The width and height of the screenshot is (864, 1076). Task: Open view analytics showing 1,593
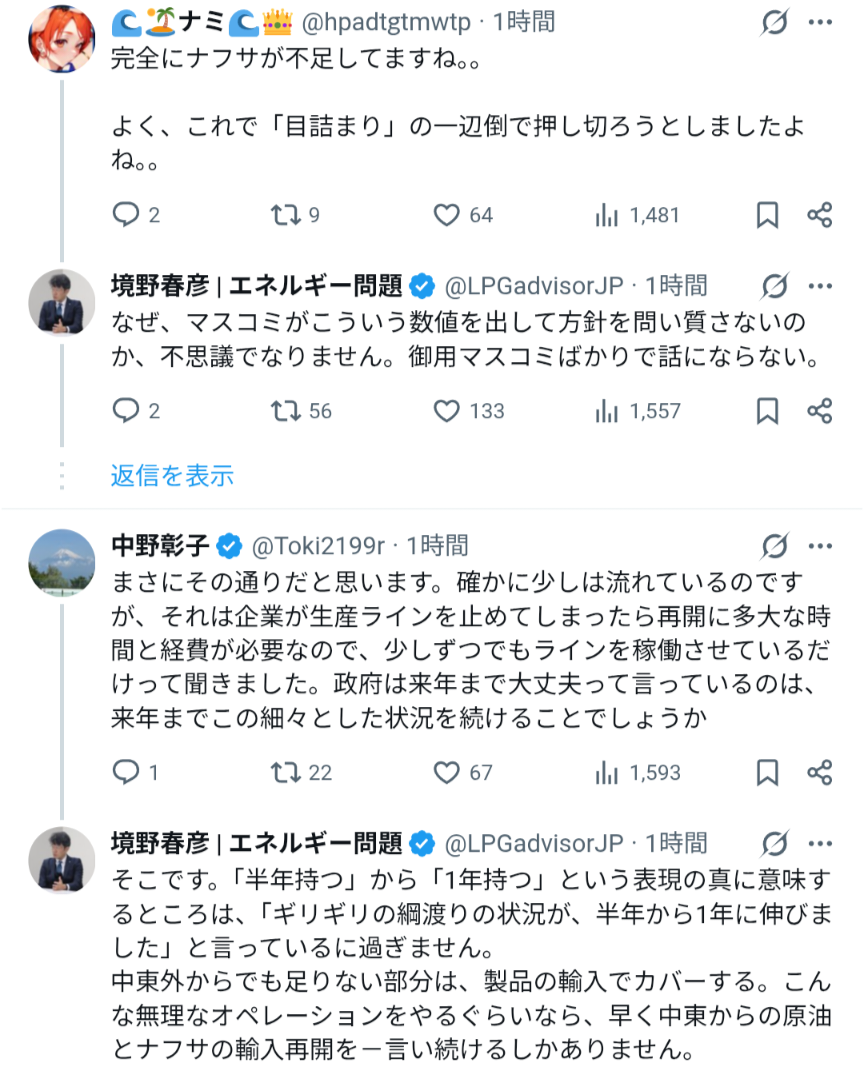click(x=638, y=773)
